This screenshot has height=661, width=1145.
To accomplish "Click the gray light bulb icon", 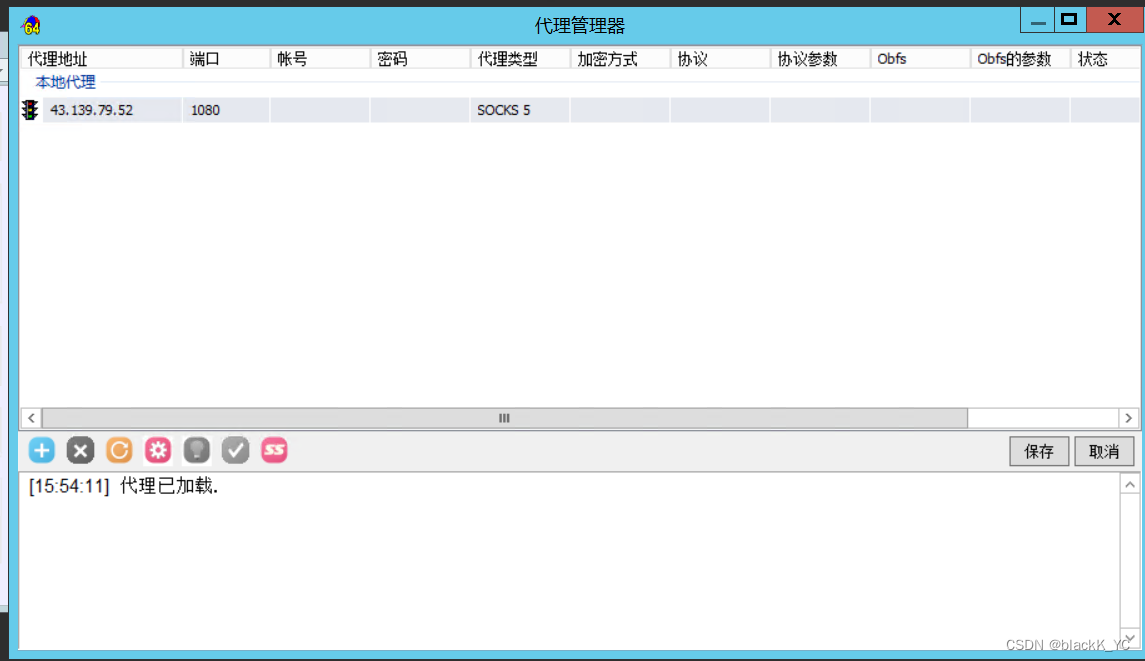I will click(196, 451).
